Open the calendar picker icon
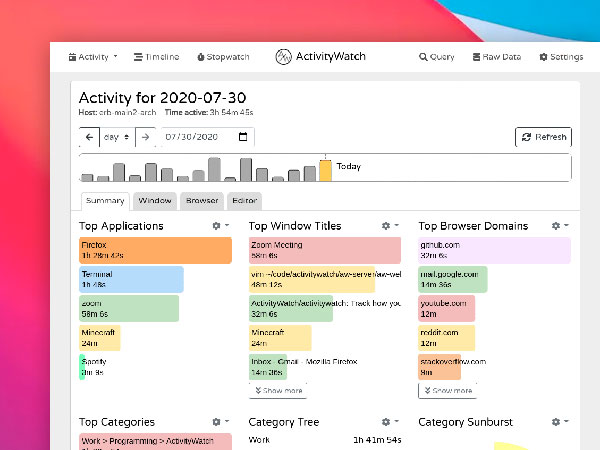Viewport: 600px width, 450px height. point(243,137)
